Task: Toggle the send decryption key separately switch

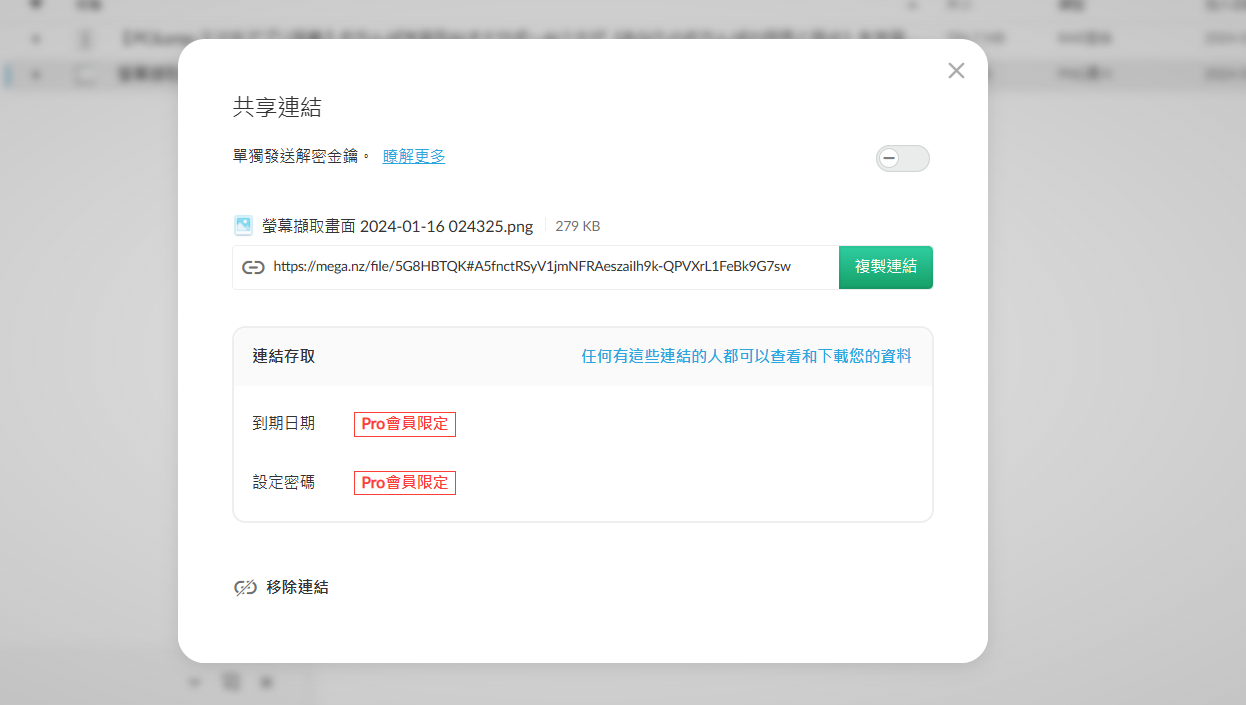Action: tap(902, 158)
